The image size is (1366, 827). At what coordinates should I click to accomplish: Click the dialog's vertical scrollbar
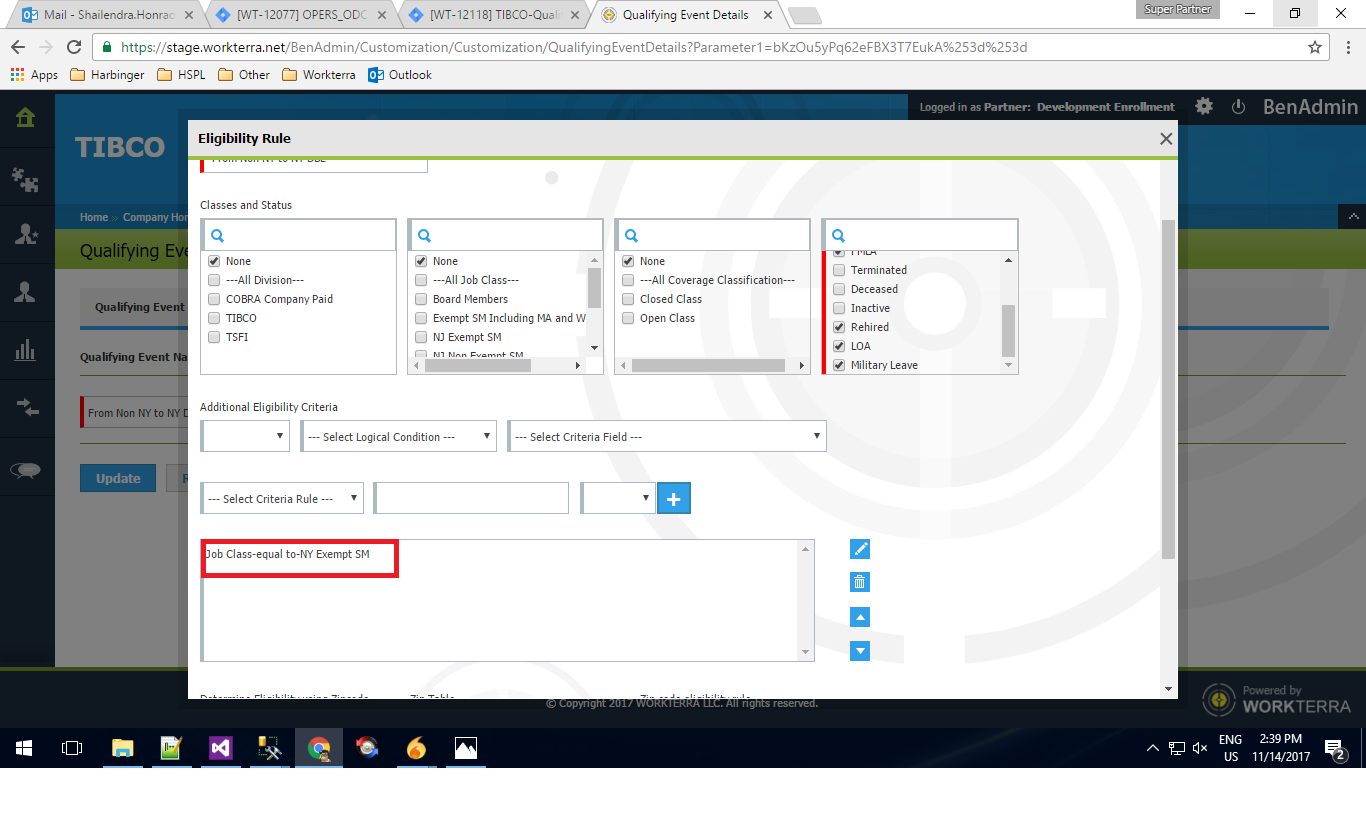(x=1168, y=390)
